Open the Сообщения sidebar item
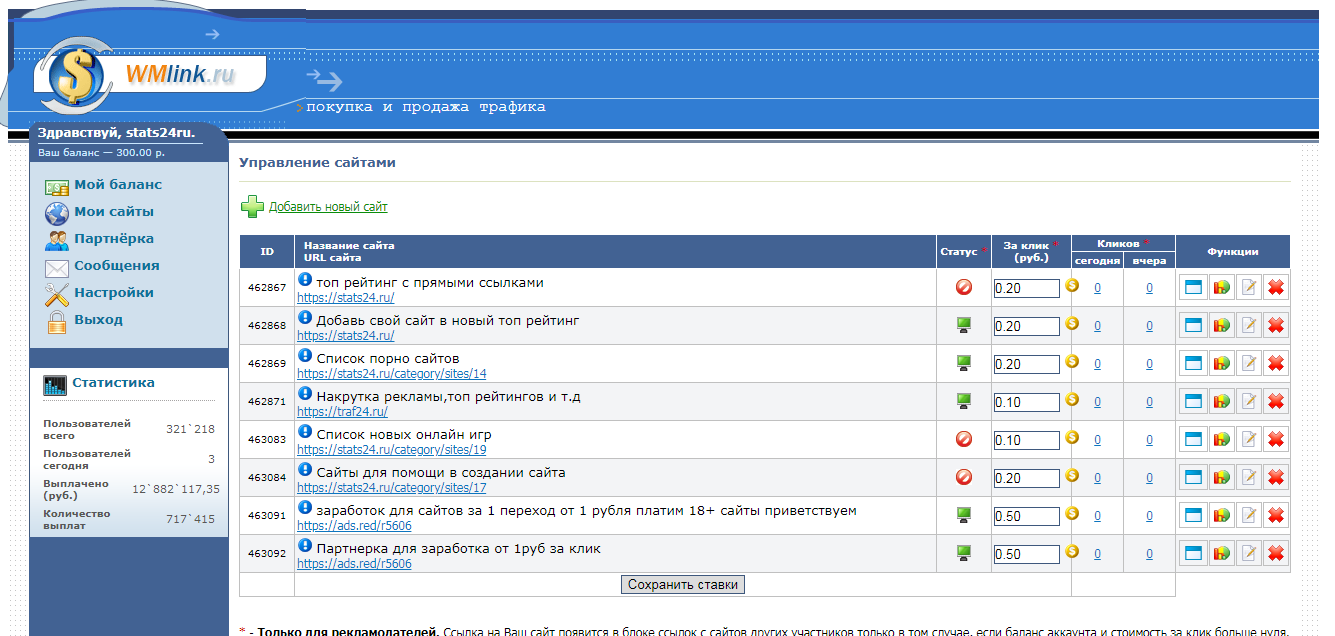Image resolution: width=1335 pixels, height=636 pixels. [116, 266]
